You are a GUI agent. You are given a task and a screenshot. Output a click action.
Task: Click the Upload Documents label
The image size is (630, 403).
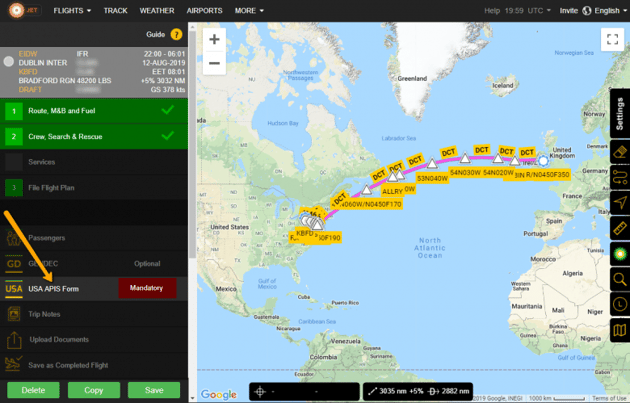point(59,340)
